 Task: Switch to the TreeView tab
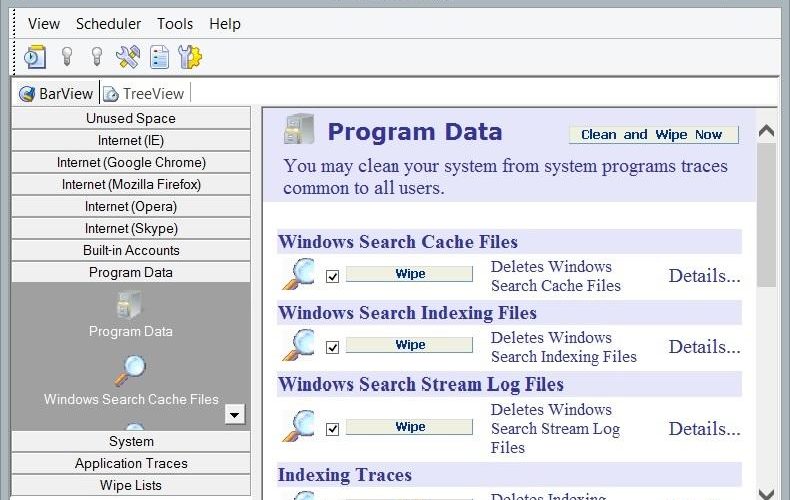(x=144, y=94)
